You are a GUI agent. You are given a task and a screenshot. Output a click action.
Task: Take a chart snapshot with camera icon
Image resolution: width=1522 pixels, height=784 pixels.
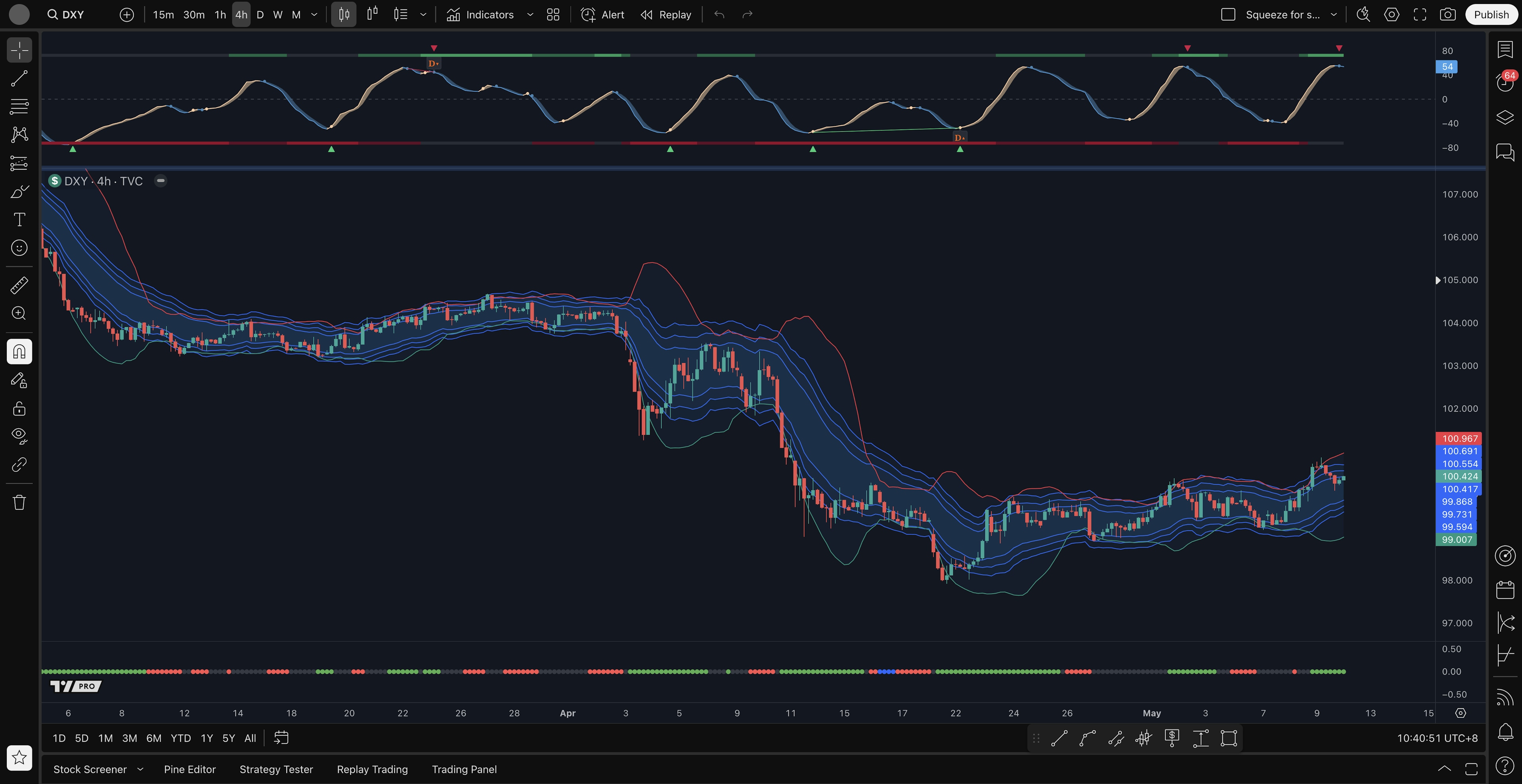click(x=1447, y=15)
